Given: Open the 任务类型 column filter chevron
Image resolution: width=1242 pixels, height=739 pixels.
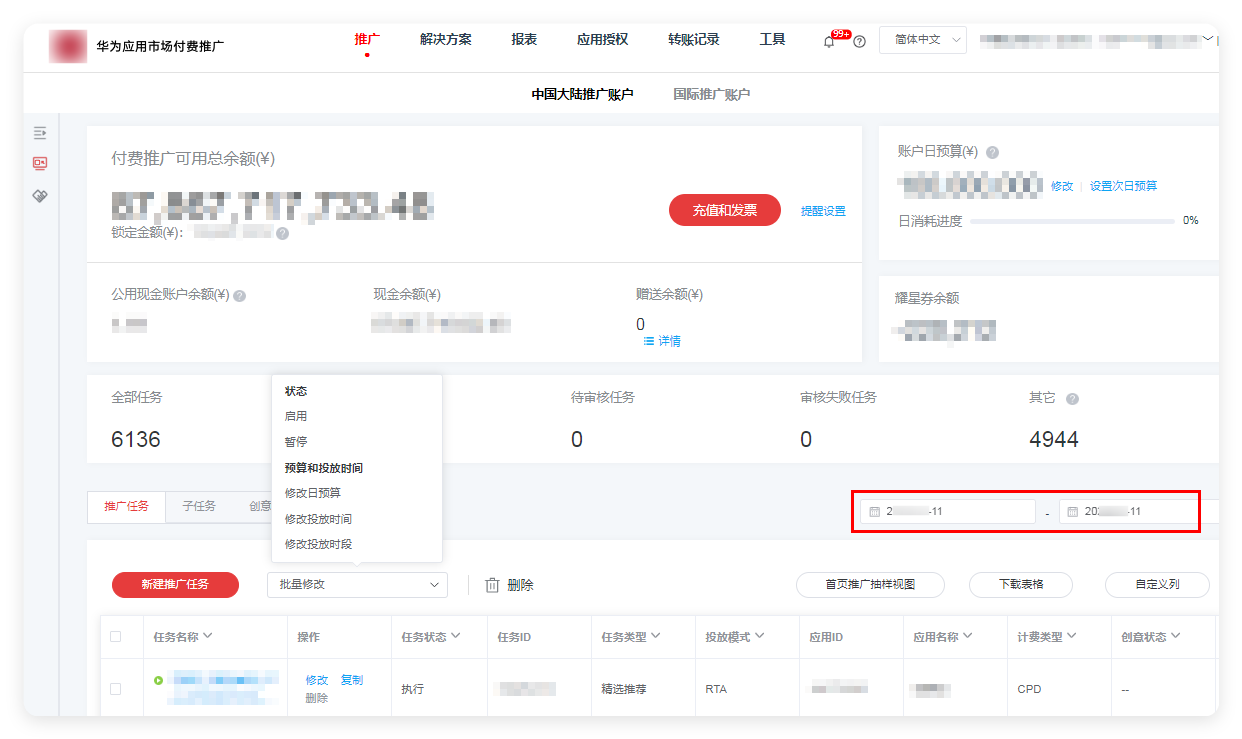Looking at the screenshot, I should click(656, 636).
